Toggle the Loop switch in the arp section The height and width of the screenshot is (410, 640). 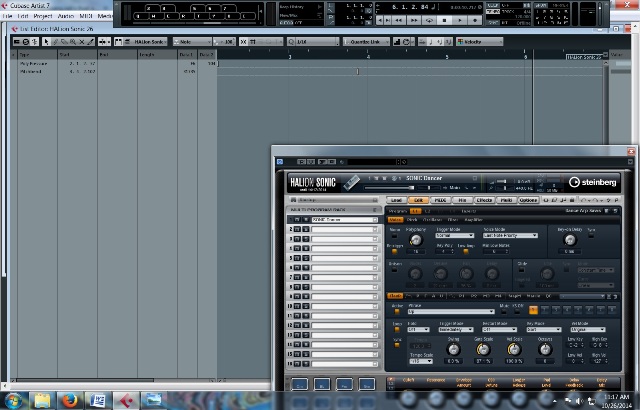[397, 329]
